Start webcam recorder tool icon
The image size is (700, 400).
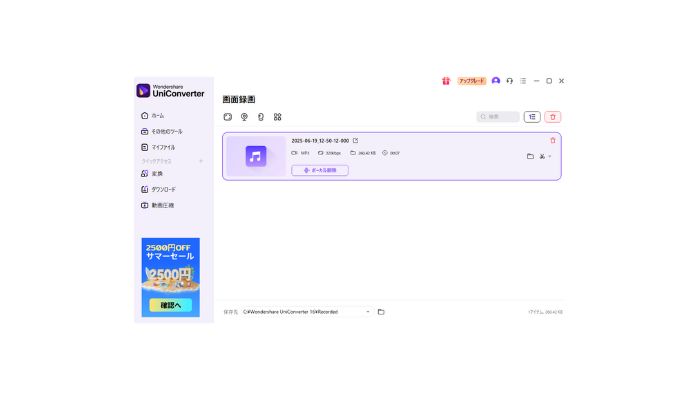point(244,117)
